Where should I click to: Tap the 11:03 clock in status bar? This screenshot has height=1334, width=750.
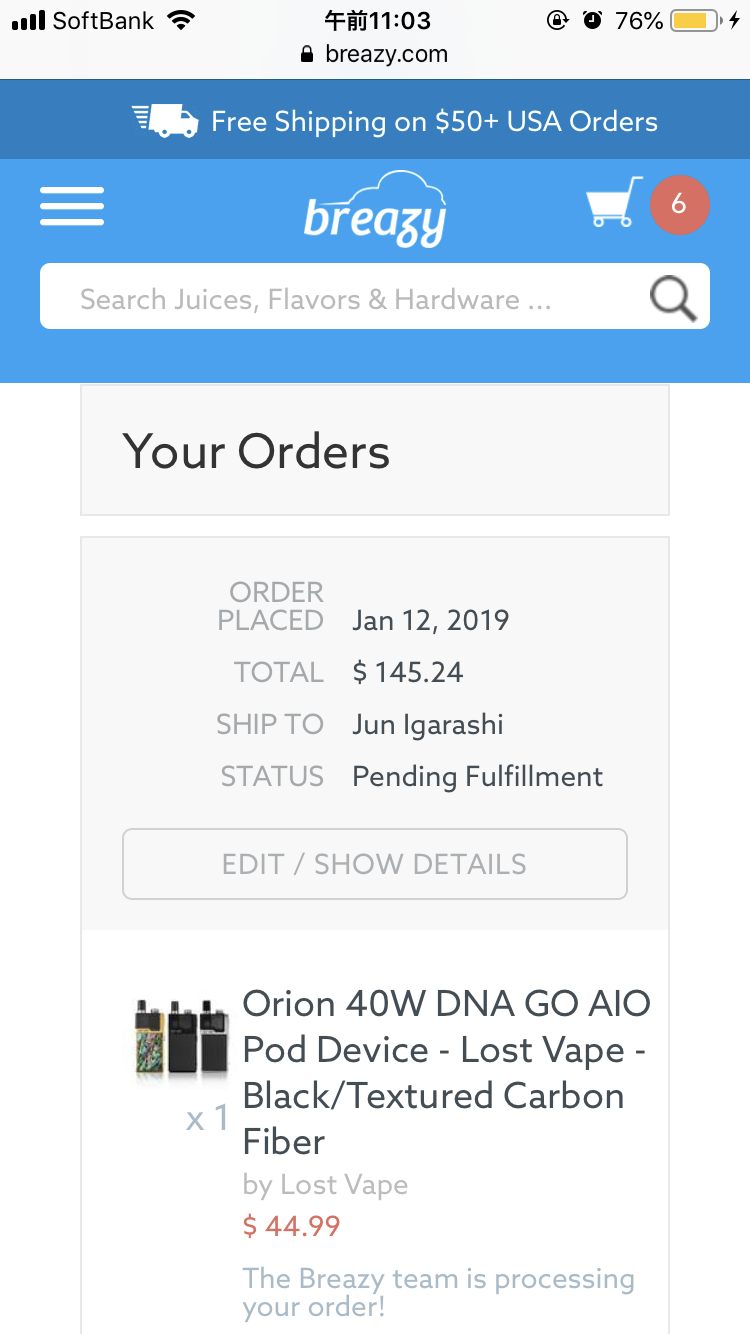pyautogui.click(x=377, y=20)
